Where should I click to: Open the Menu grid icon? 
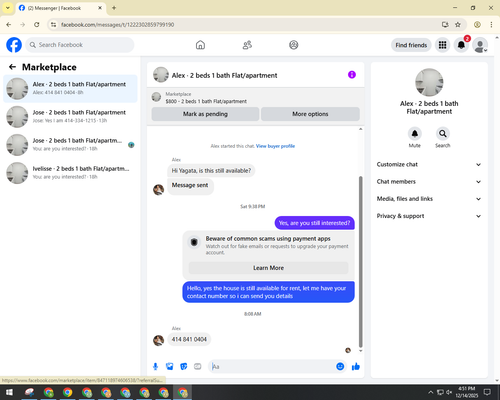pyautogui.click(x=442, y=45)
